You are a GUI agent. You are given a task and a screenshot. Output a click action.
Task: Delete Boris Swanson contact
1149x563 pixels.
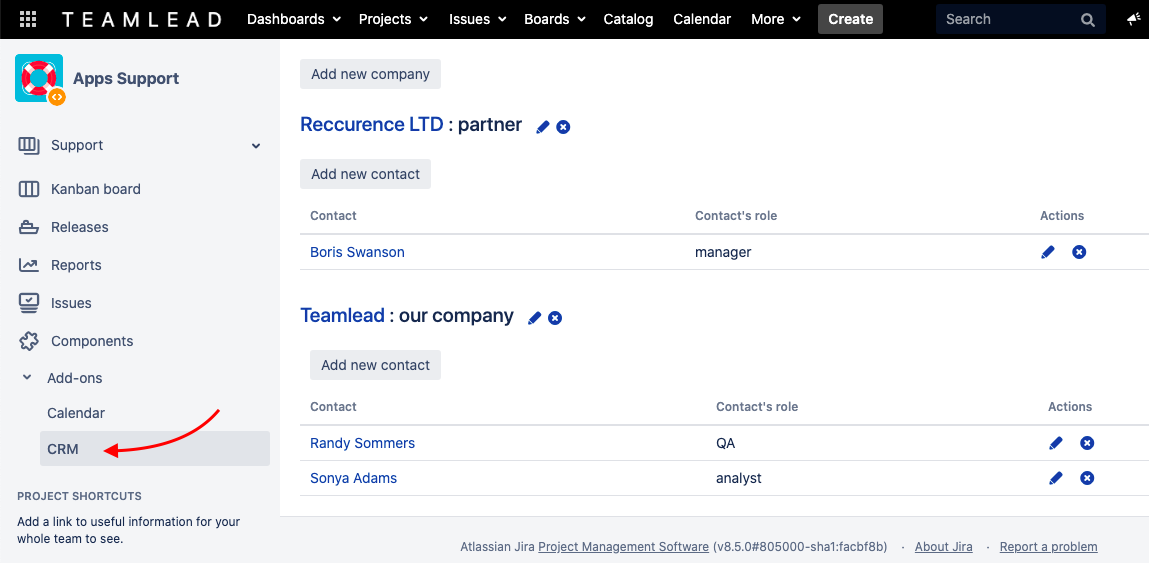point(1079,252)
